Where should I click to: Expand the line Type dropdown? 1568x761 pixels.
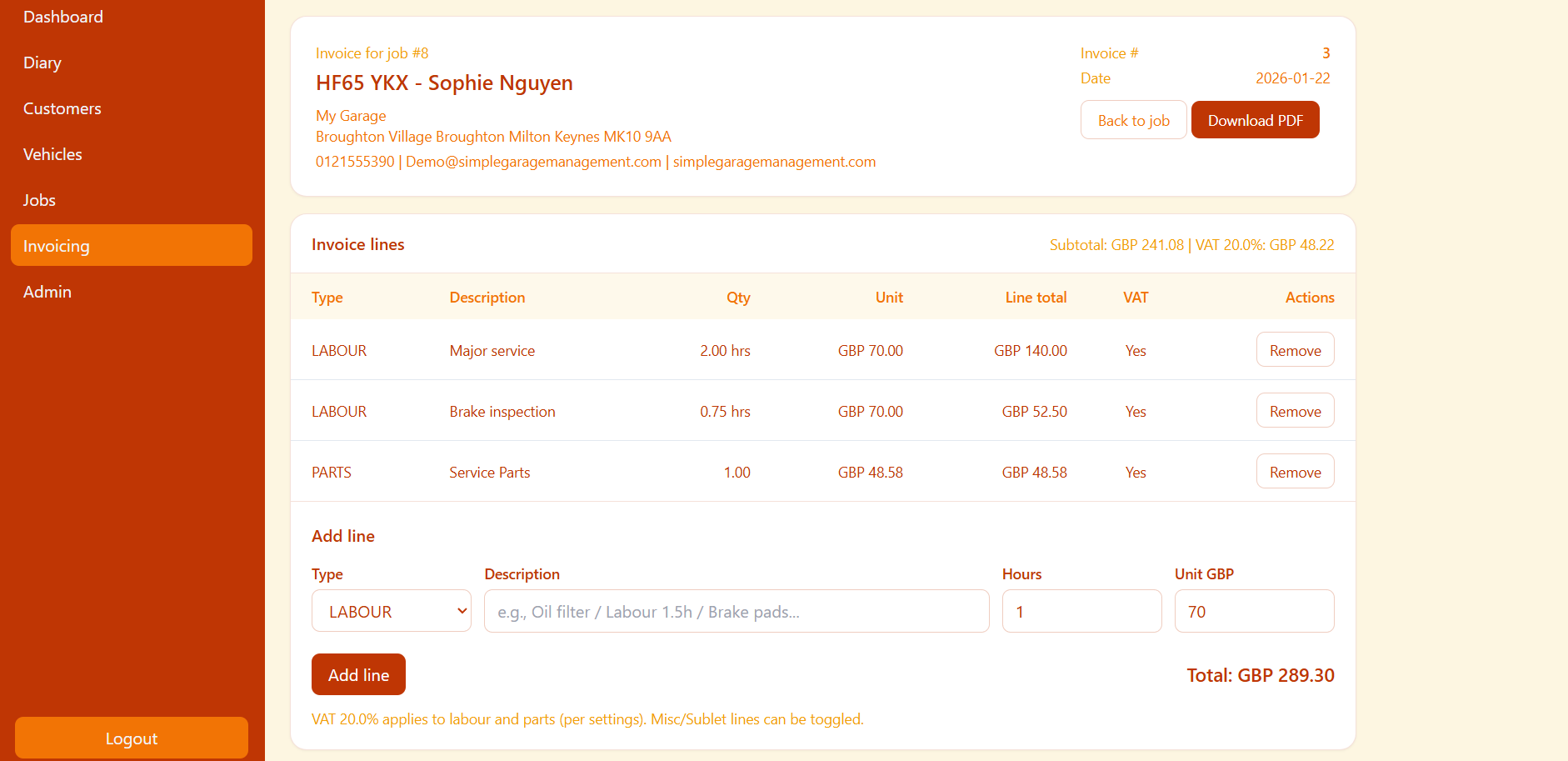[392, 611]
